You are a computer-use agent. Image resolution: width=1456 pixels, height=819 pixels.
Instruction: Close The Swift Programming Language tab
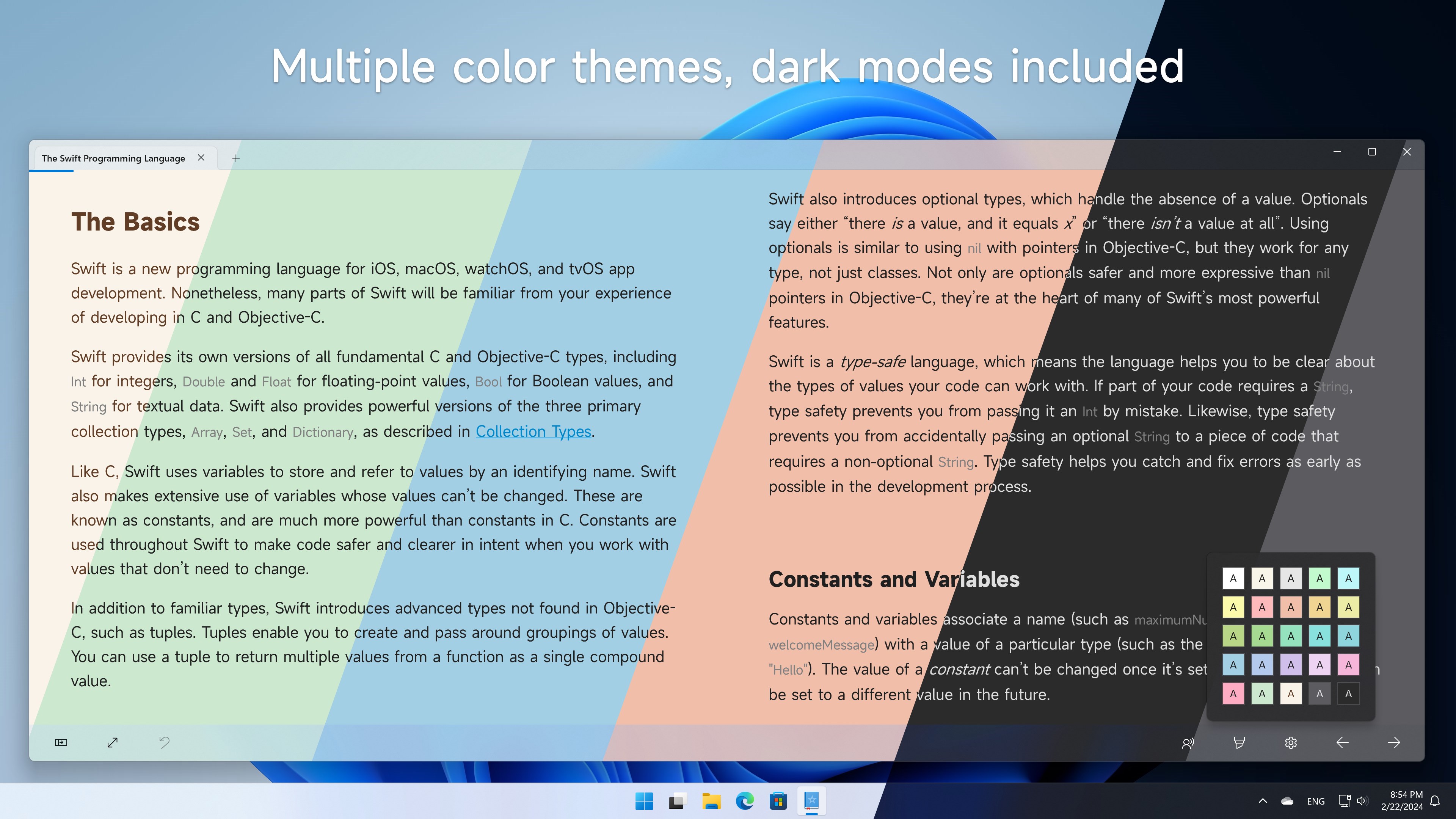pos(201,158)
